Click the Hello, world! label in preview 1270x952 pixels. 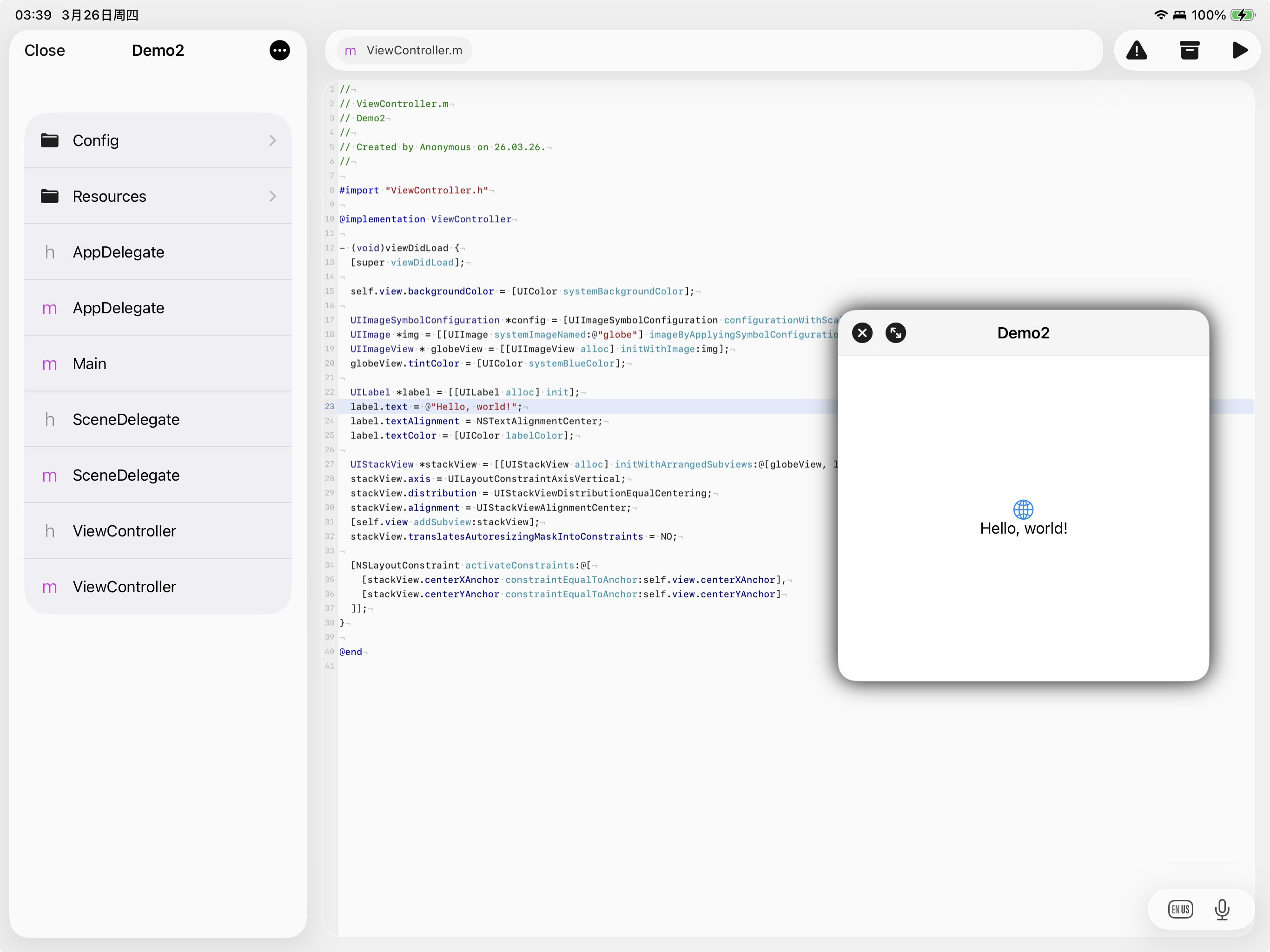(1023, 528)
